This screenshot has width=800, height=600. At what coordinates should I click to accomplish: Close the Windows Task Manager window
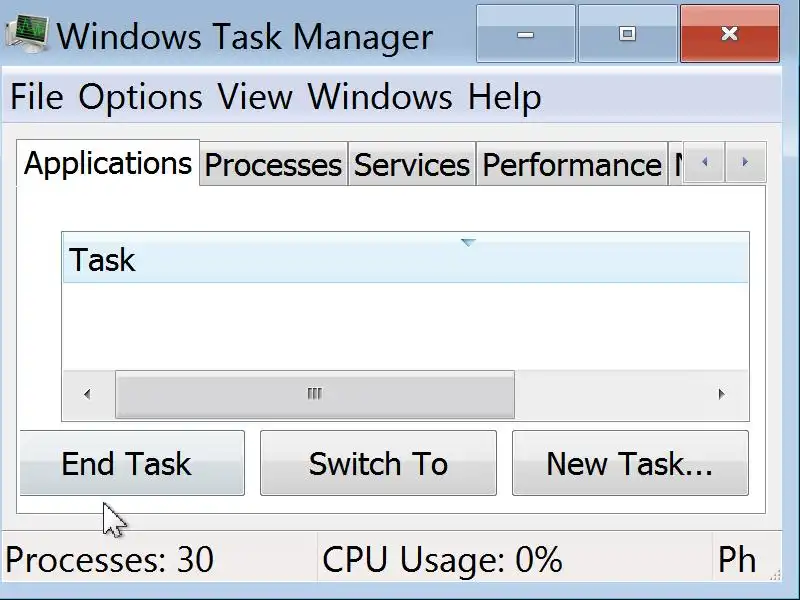point(729,34)
